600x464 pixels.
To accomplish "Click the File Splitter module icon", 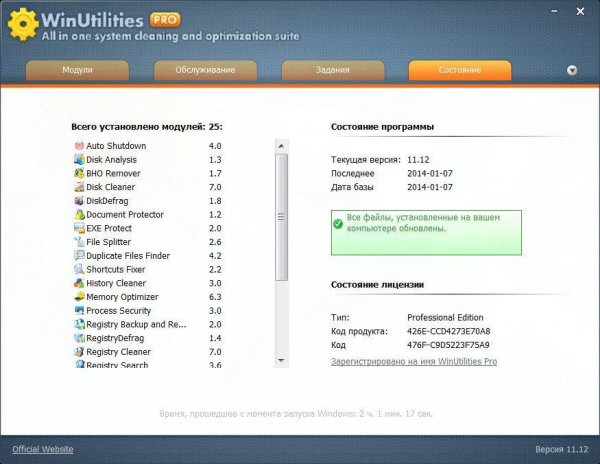I will [x=79, y=242].
